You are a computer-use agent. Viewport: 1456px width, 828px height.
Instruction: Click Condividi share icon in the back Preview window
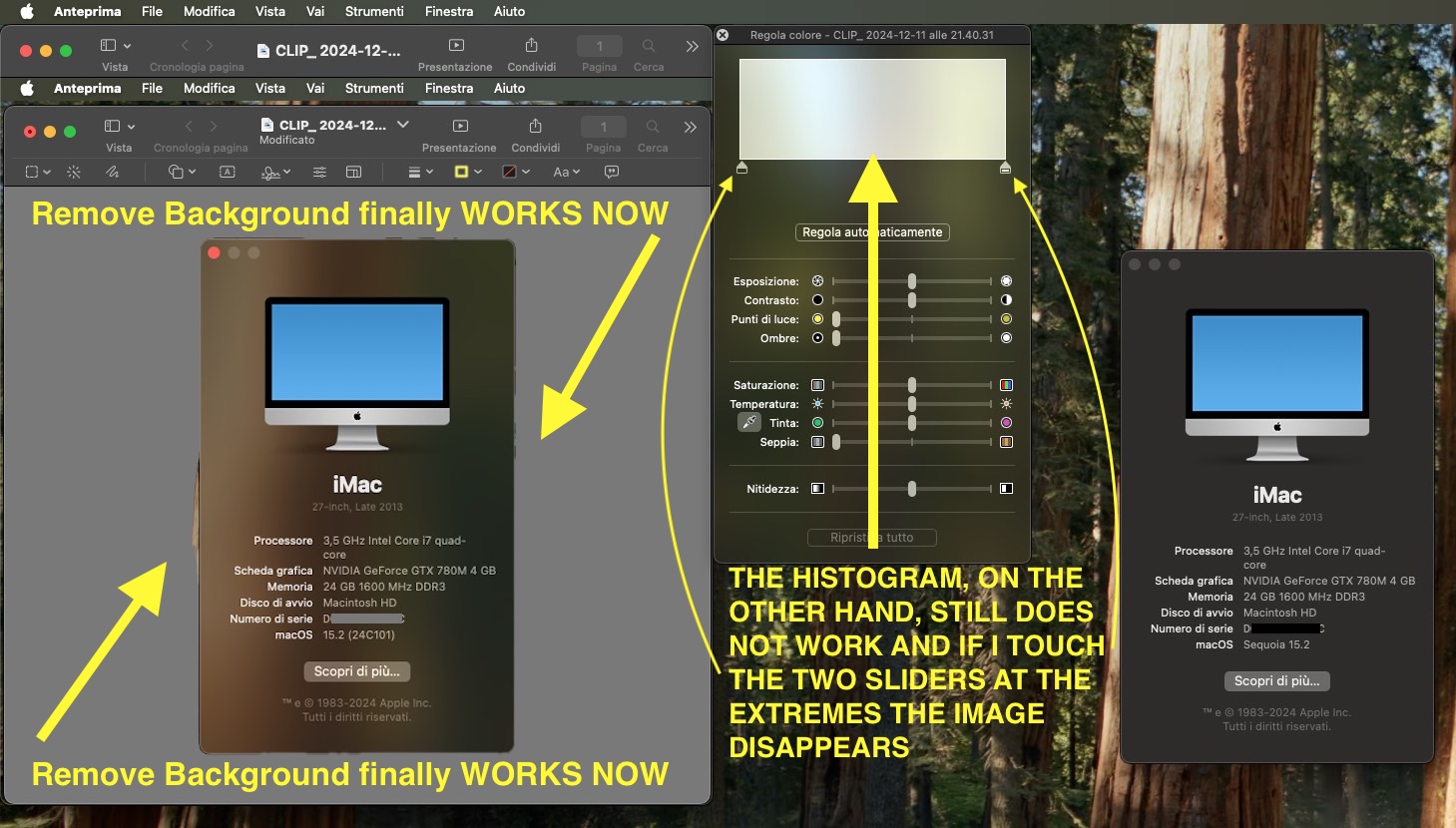pyautogui.click(x=532, y=45)
